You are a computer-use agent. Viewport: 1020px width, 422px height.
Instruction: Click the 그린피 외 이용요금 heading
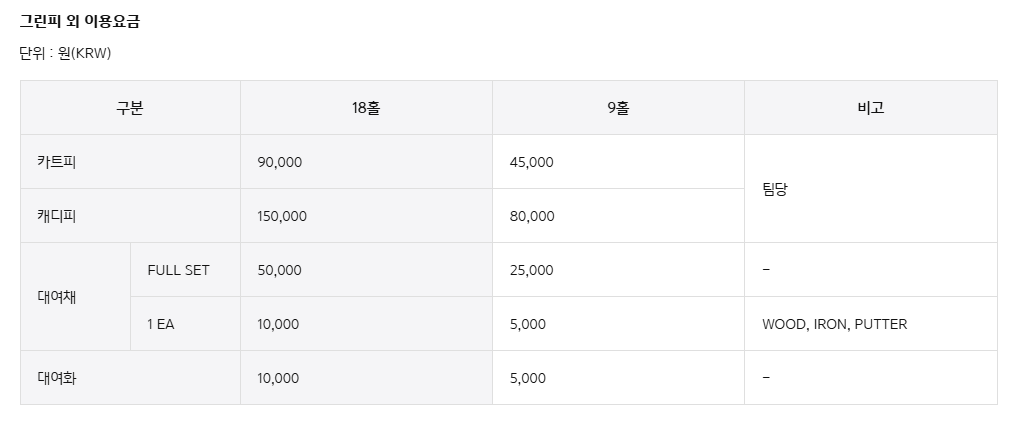click(79, 21)
